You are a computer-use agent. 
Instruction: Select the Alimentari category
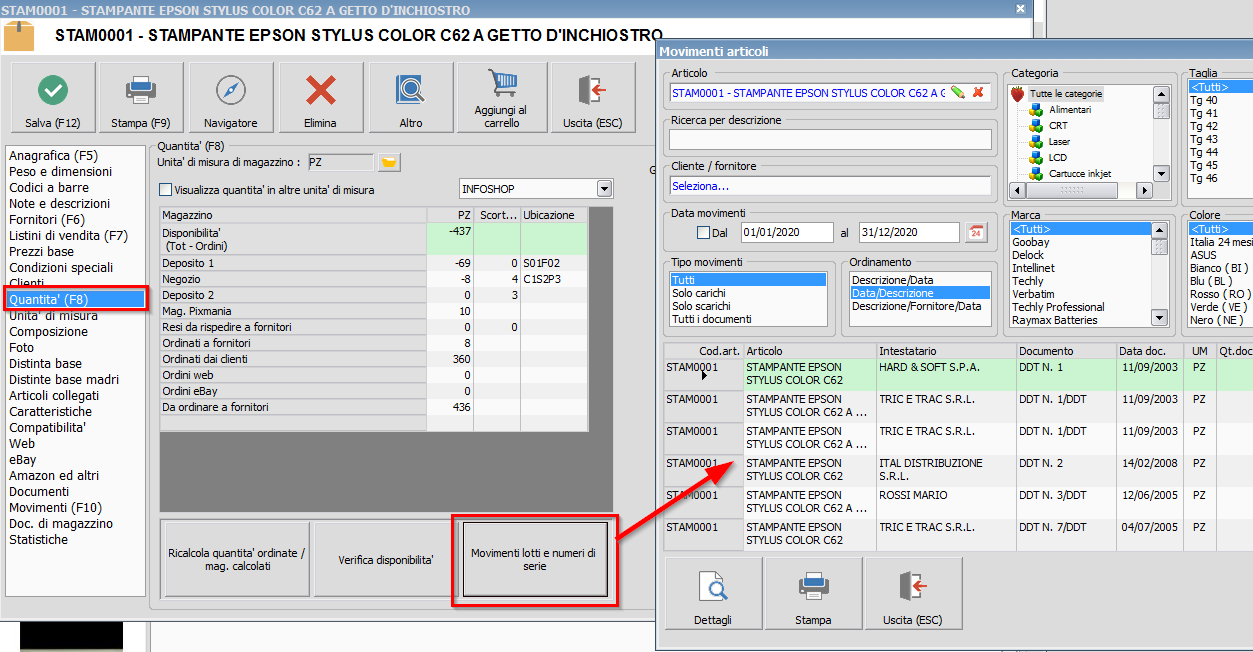[1070, 110]
